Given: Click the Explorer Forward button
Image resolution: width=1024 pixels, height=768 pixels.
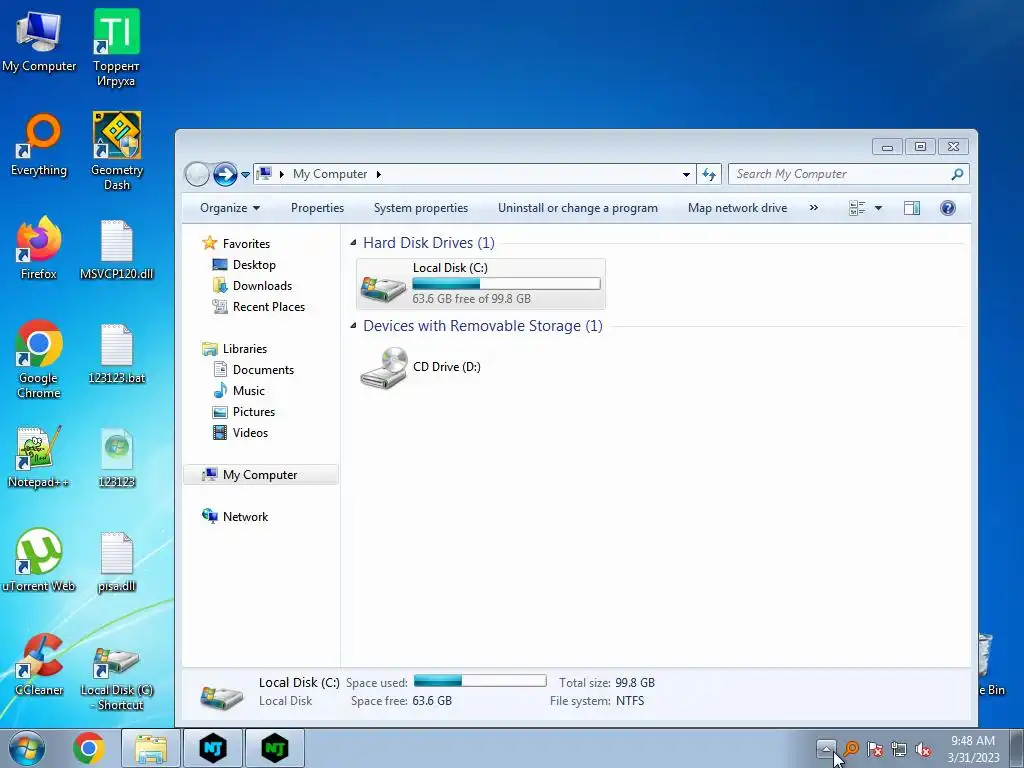Looking at the screenshot, I should point(225,174).
